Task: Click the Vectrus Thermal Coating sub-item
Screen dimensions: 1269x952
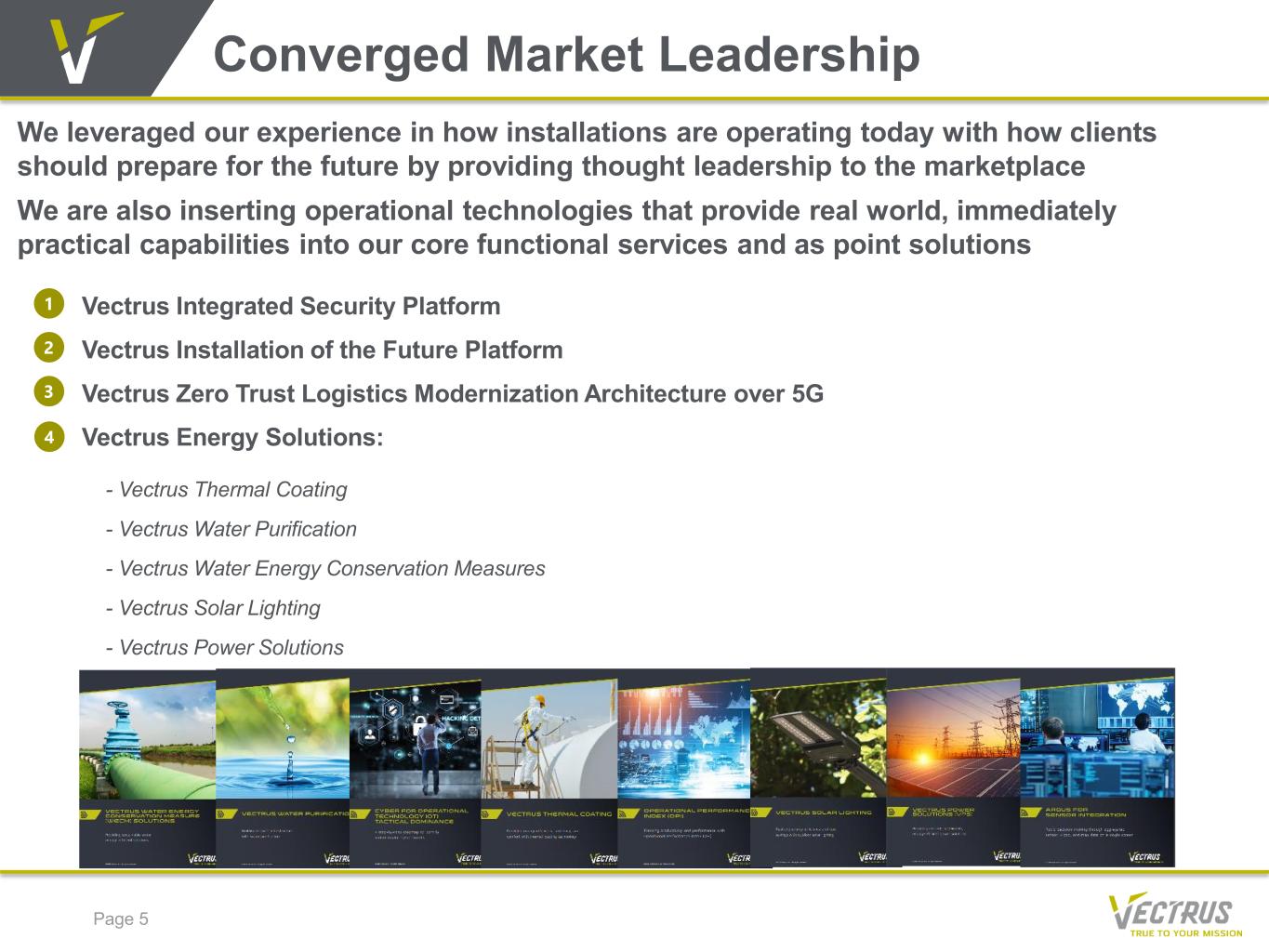Action: tap(227, 490)
